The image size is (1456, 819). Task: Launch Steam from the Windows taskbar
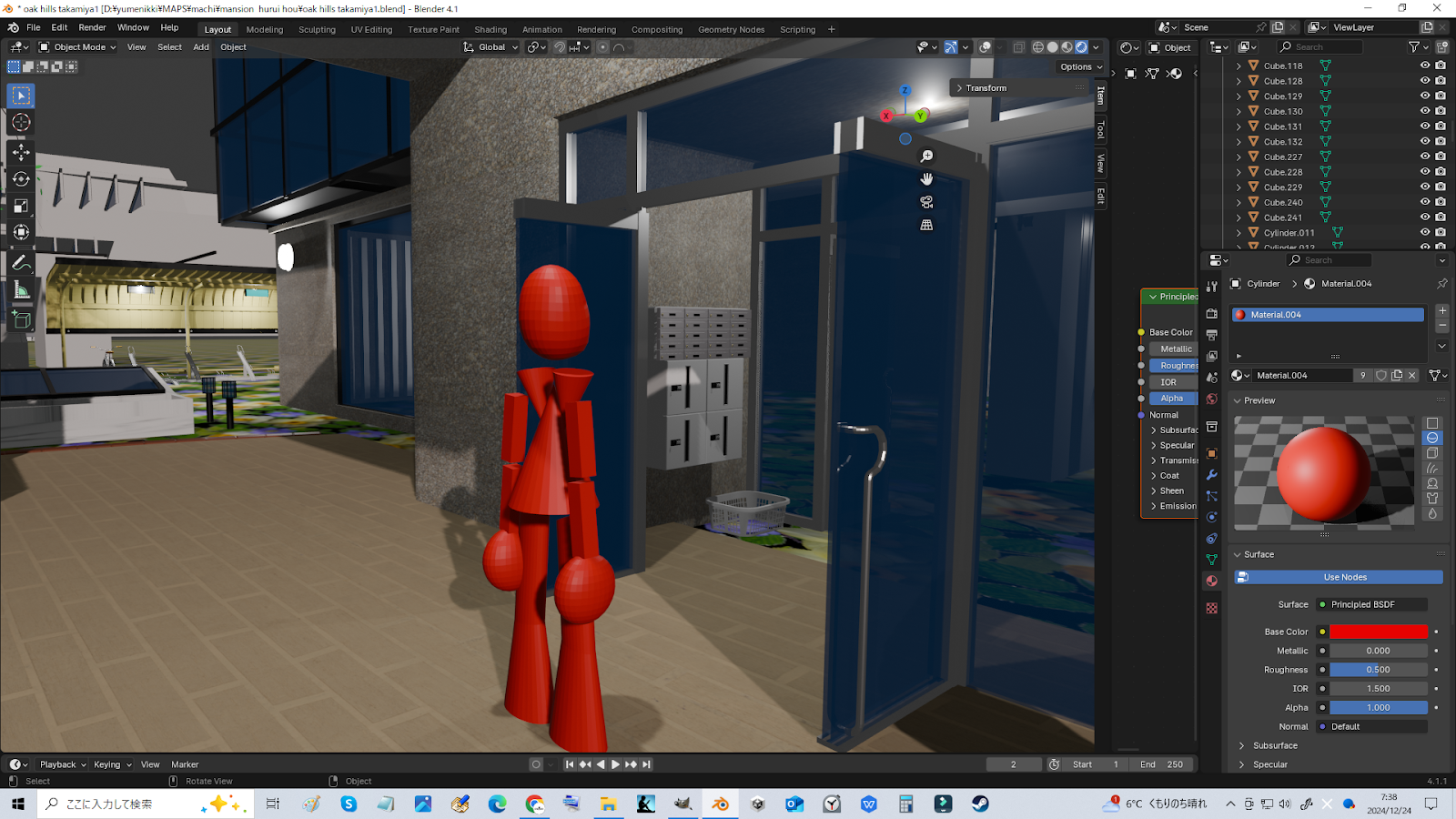[980, 804]
